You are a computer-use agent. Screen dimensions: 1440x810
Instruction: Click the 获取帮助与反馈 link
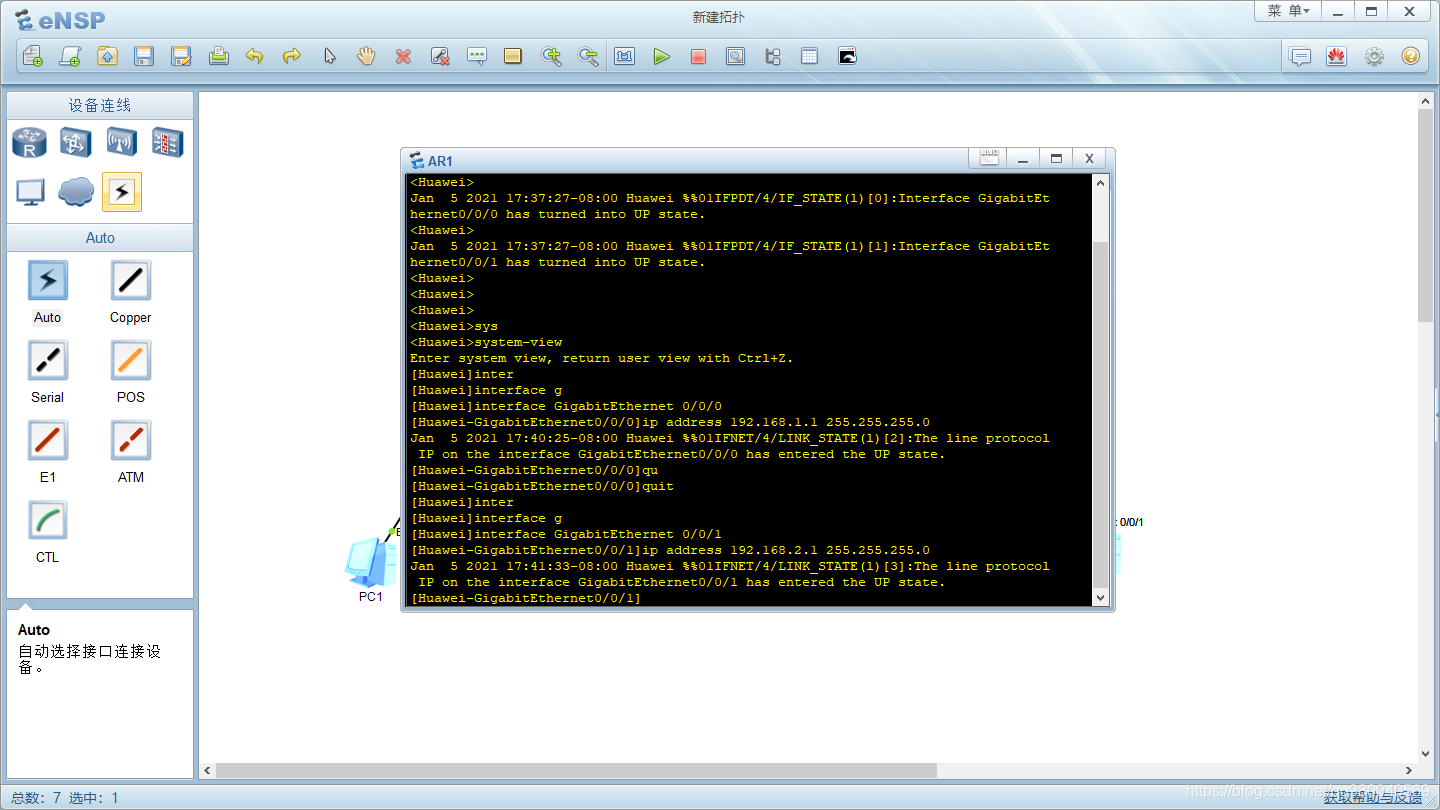click(1372, 797)
